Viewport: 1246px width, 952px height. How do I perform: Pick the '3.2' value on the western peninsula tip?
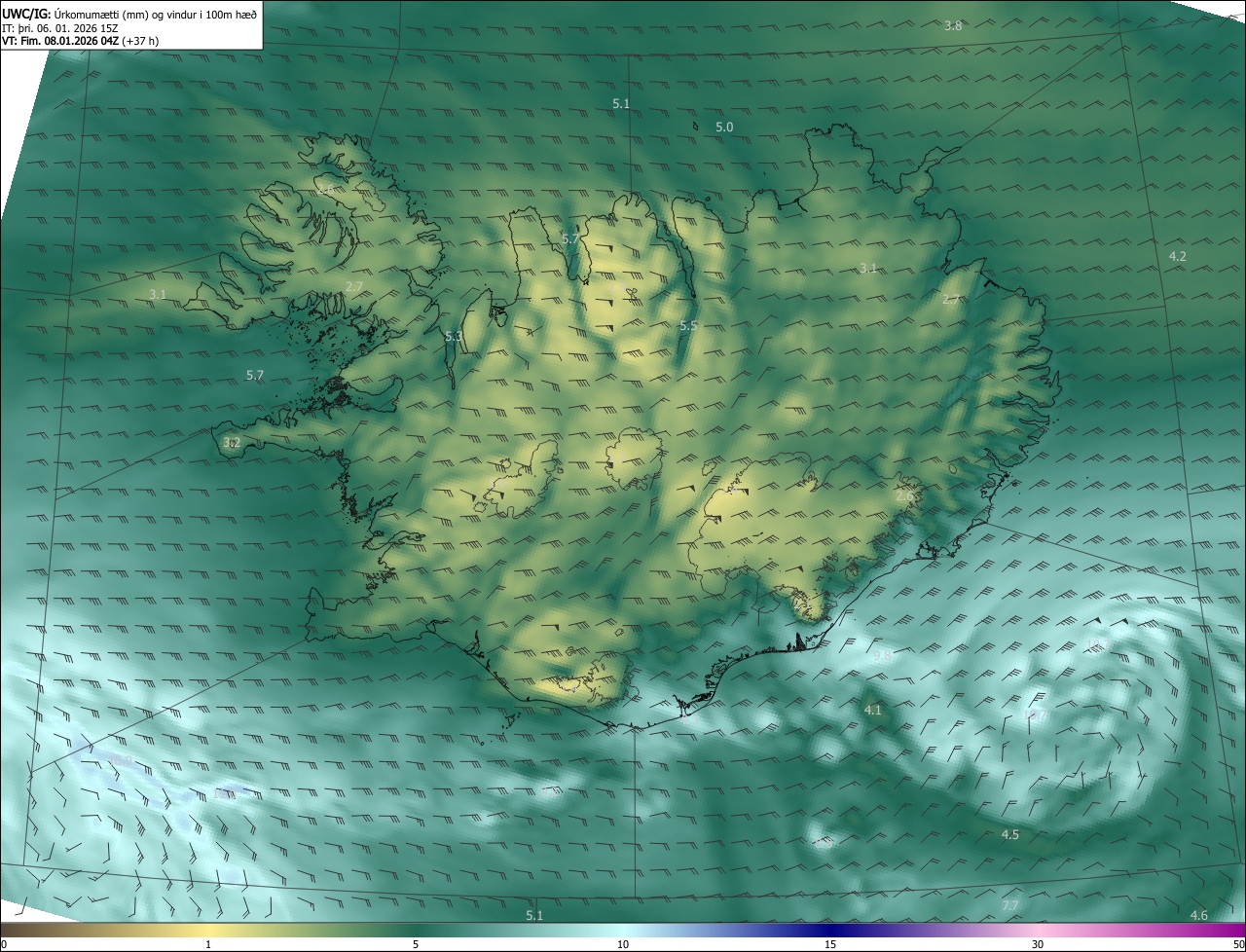pyautogui.click(x=232, y=443)
